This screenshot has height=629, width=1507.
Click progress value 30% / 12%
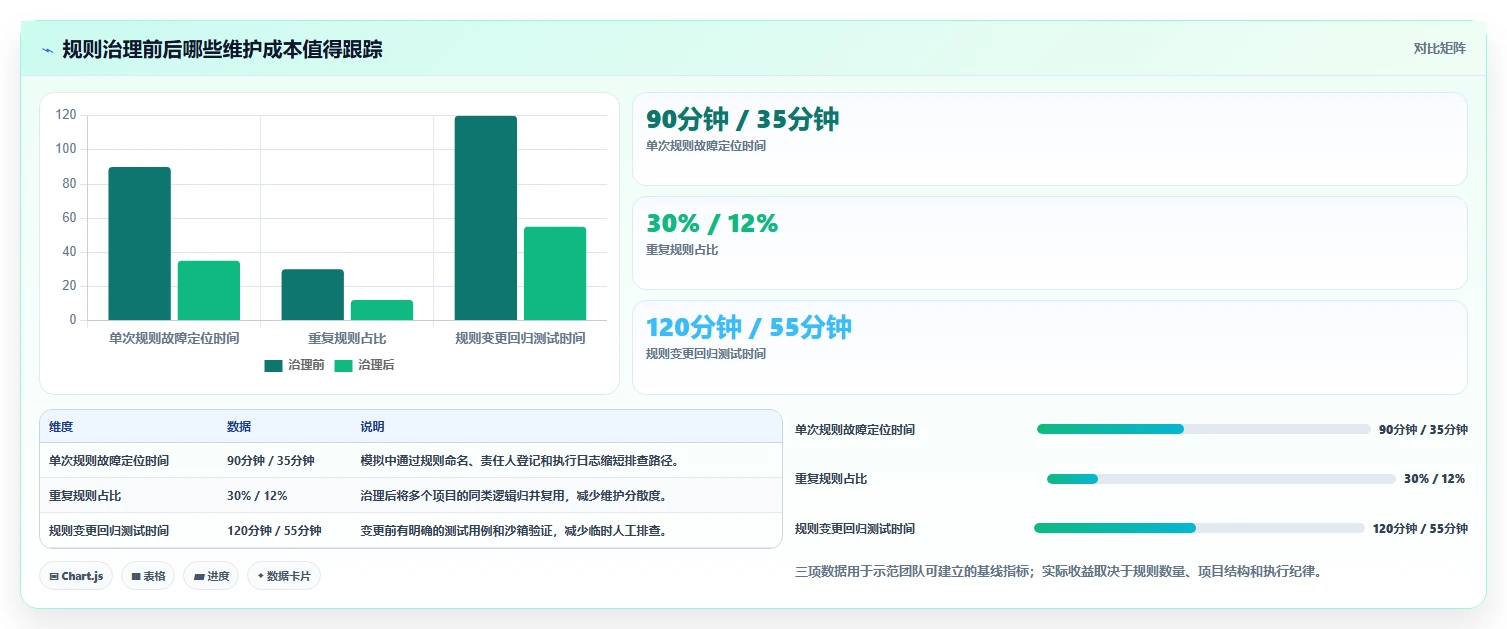click(1435, 479)
